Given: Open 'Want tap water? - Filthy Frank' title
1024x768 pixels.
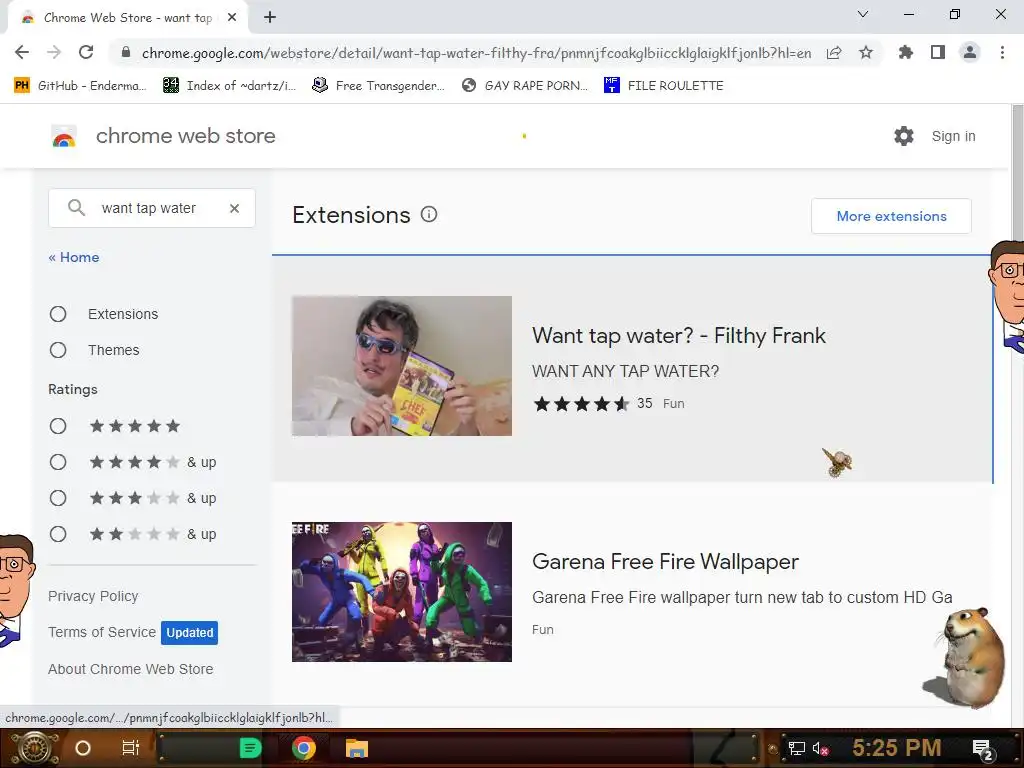Looking at the screenshot, I should coord(679,336).
